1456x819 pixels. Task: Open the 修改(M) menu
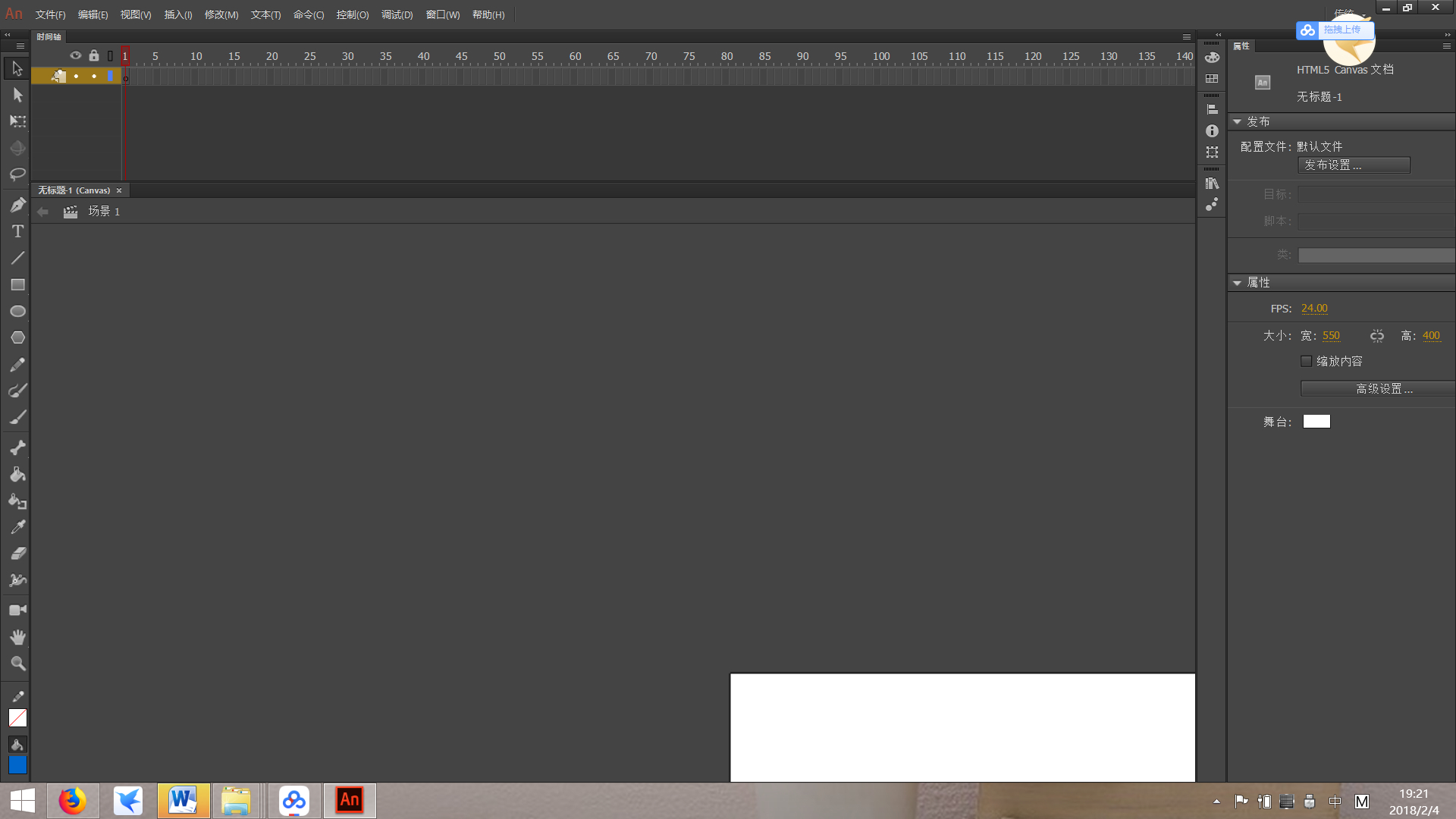221,15
